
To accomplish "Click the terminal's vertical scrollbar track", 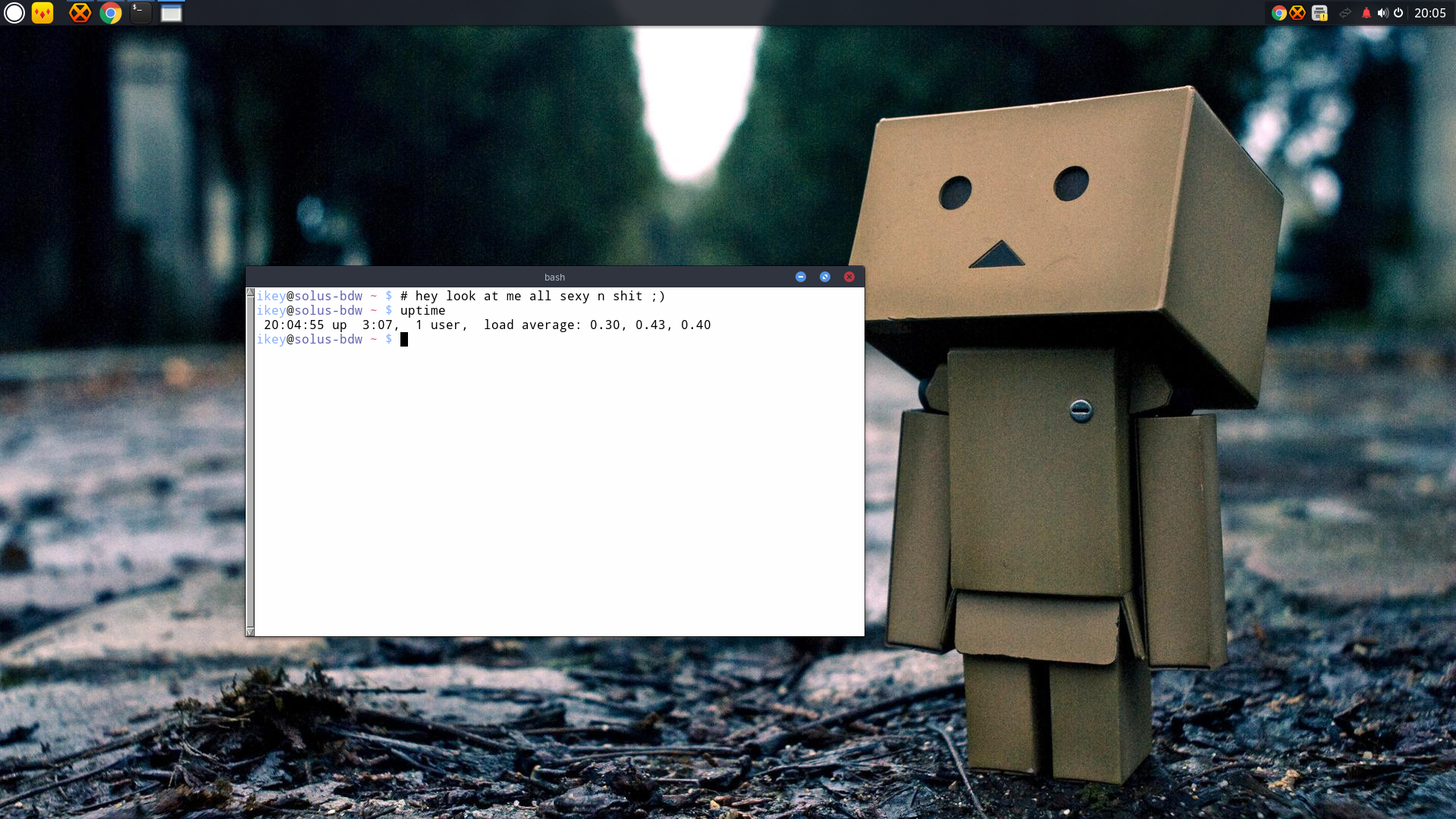I will (x=250, y=462).
